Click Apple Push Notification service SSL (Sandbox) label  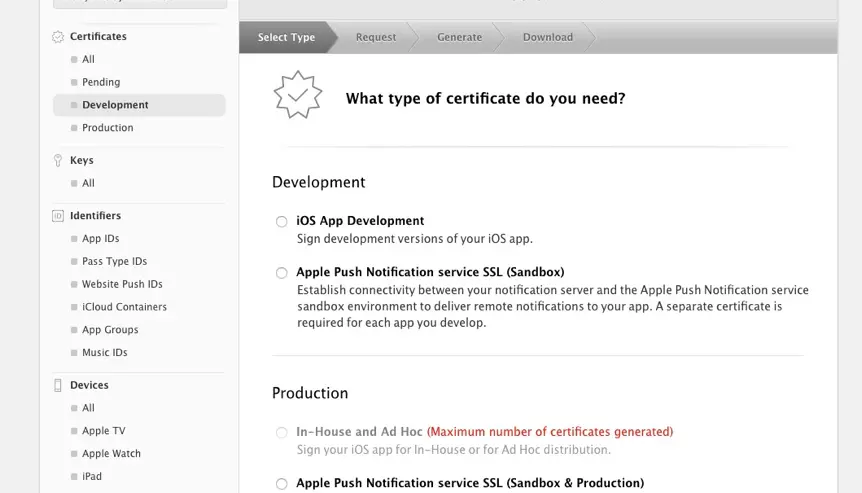pos(430,272)
